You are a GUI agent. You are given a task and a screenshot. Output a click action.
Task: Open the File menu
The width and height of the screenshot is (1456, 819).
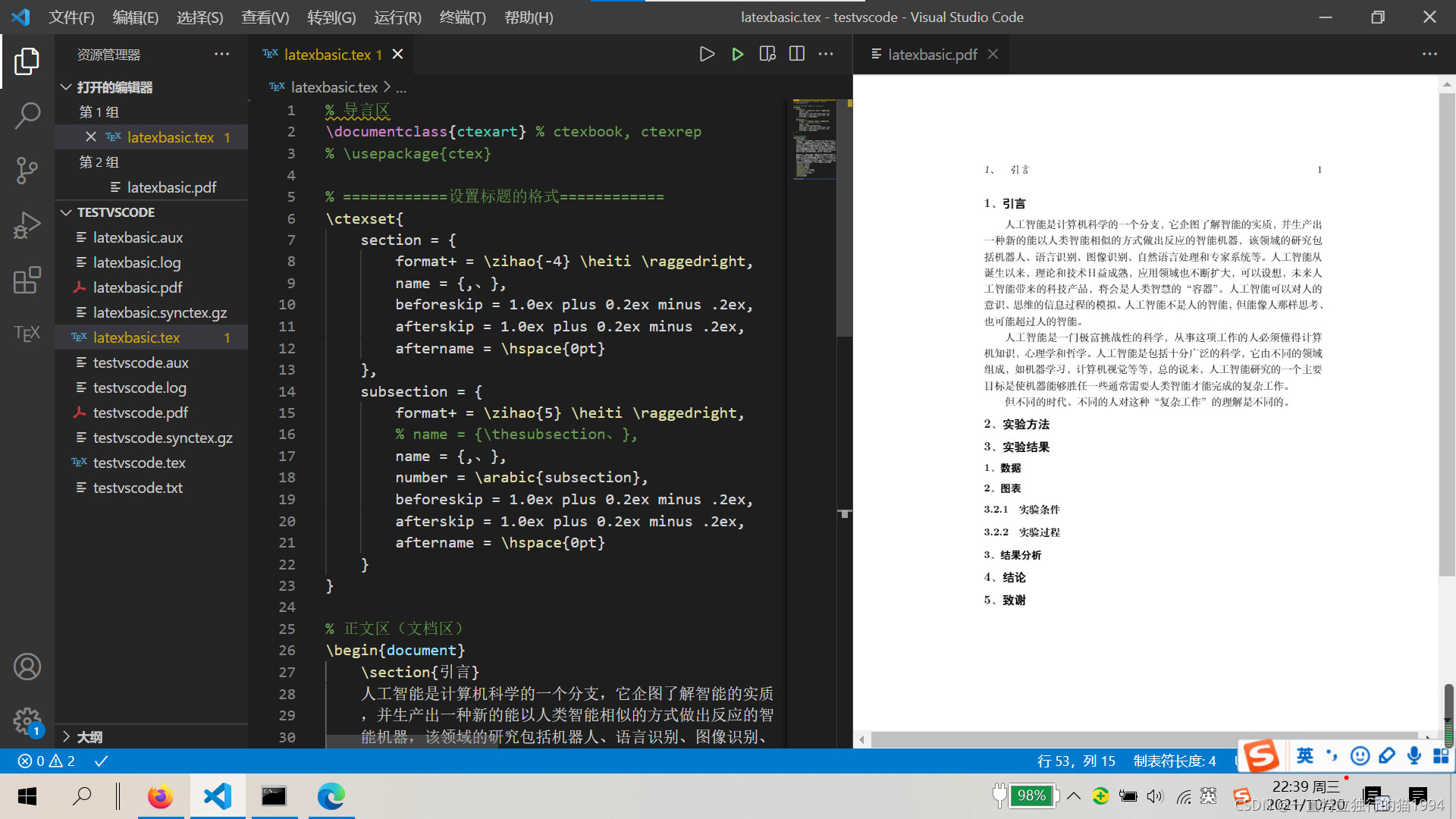click(71, 17)
